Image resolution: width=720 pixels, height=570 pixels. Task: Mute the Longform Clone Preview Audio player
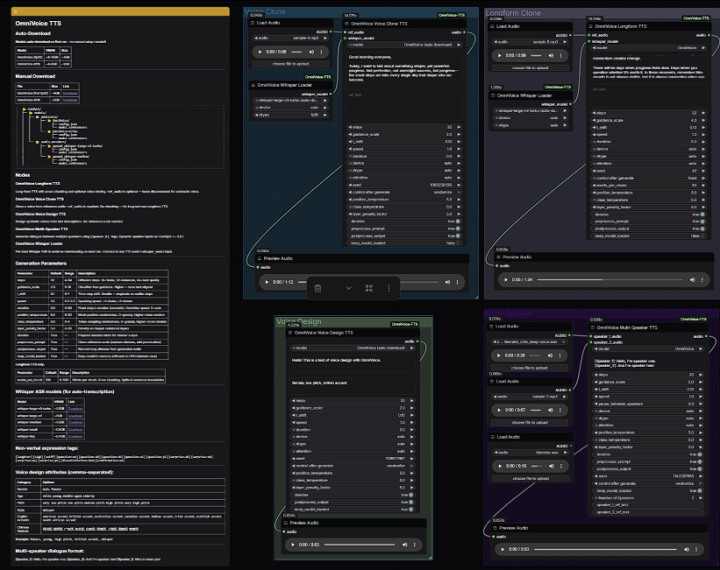pos(690,279)
